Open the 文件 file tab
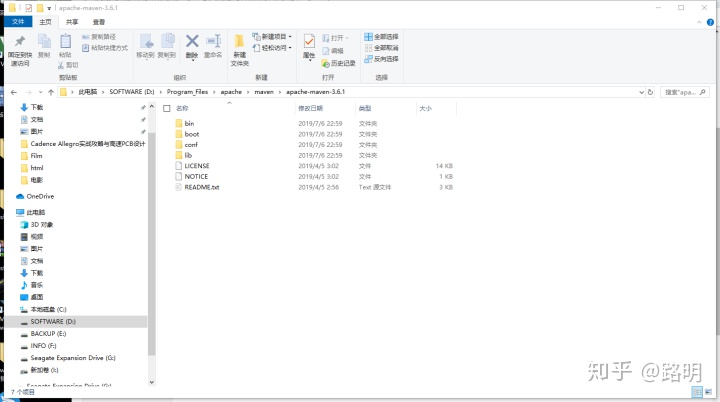Viewport: 720px width, 402px height. click(x=18, y=22)
